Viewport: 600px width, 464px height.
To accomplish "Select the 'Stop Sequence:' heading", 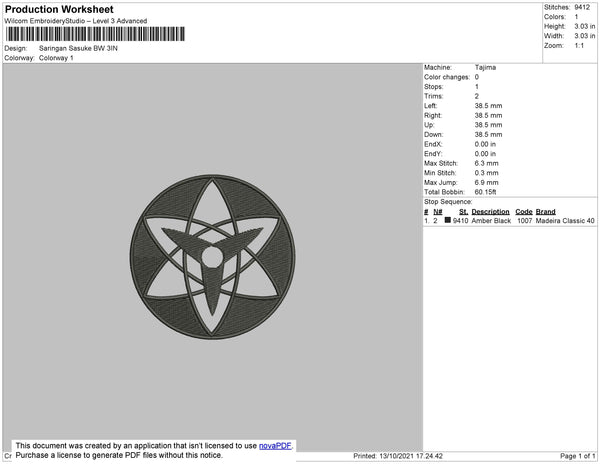I will coord(448,202).
